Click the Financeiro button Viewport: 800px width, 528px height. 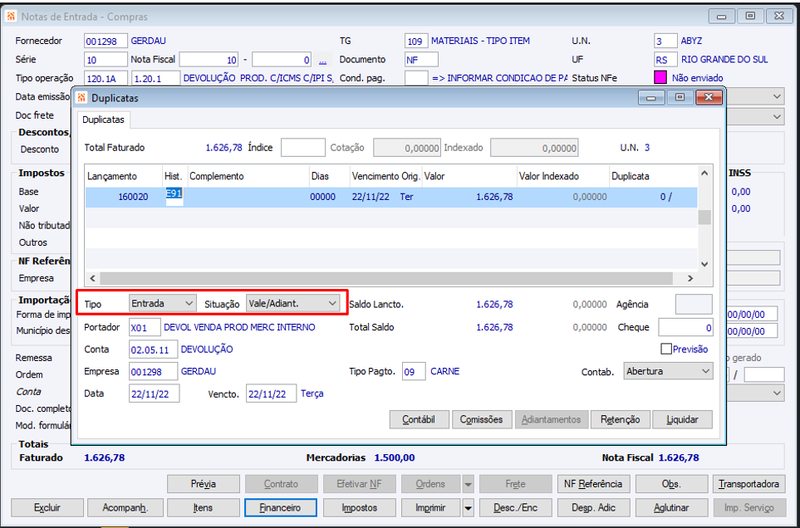(x=281, y=508)
